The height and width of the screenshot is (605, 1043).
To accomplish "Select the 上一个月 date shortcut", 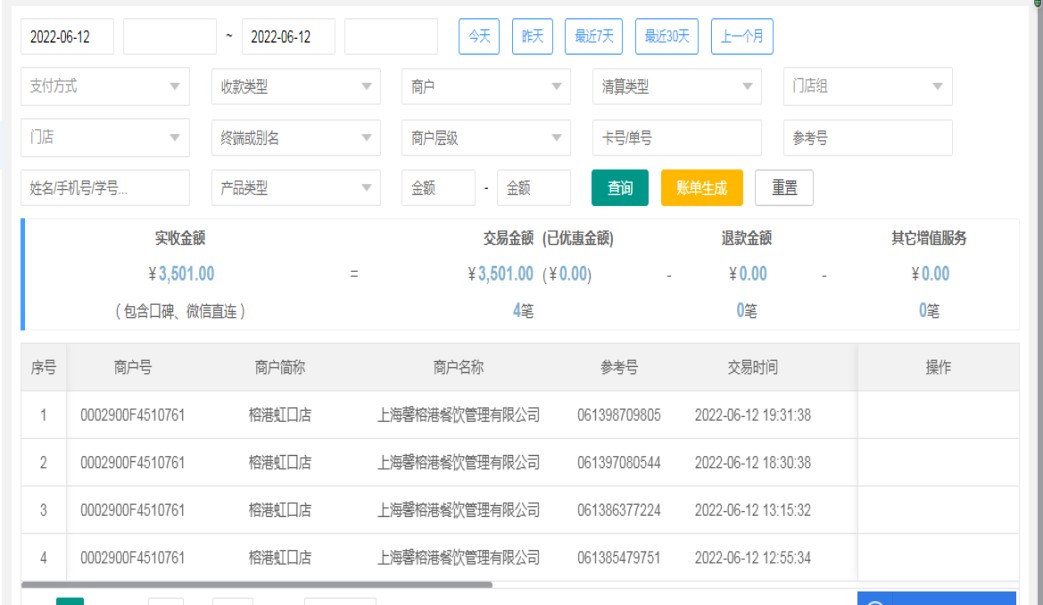I will [742, 37].
